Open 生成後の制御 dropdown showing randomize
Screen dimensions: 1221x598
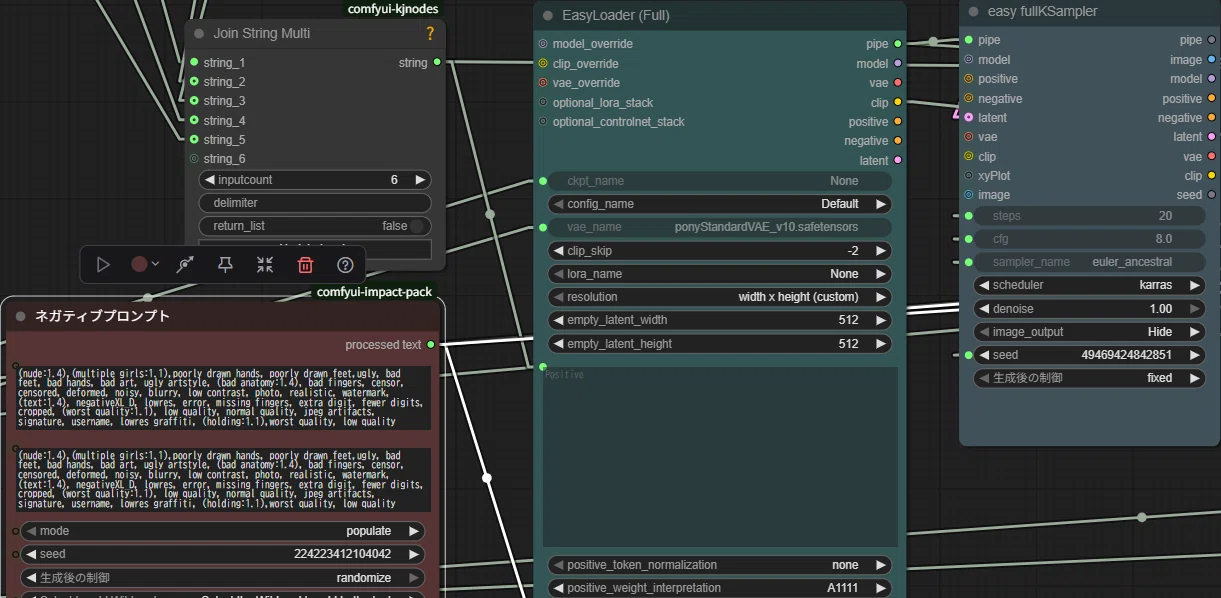coord(222,578)
